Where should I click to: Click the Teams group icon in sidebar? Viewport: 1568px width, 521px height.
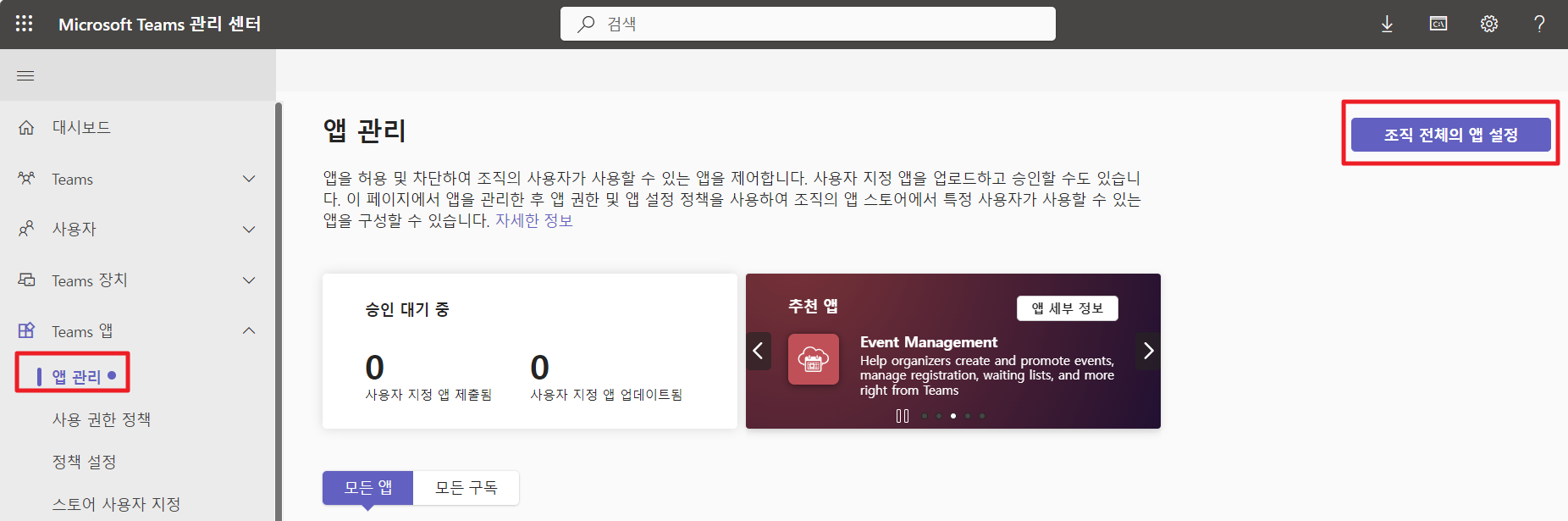tap(26, 179)
